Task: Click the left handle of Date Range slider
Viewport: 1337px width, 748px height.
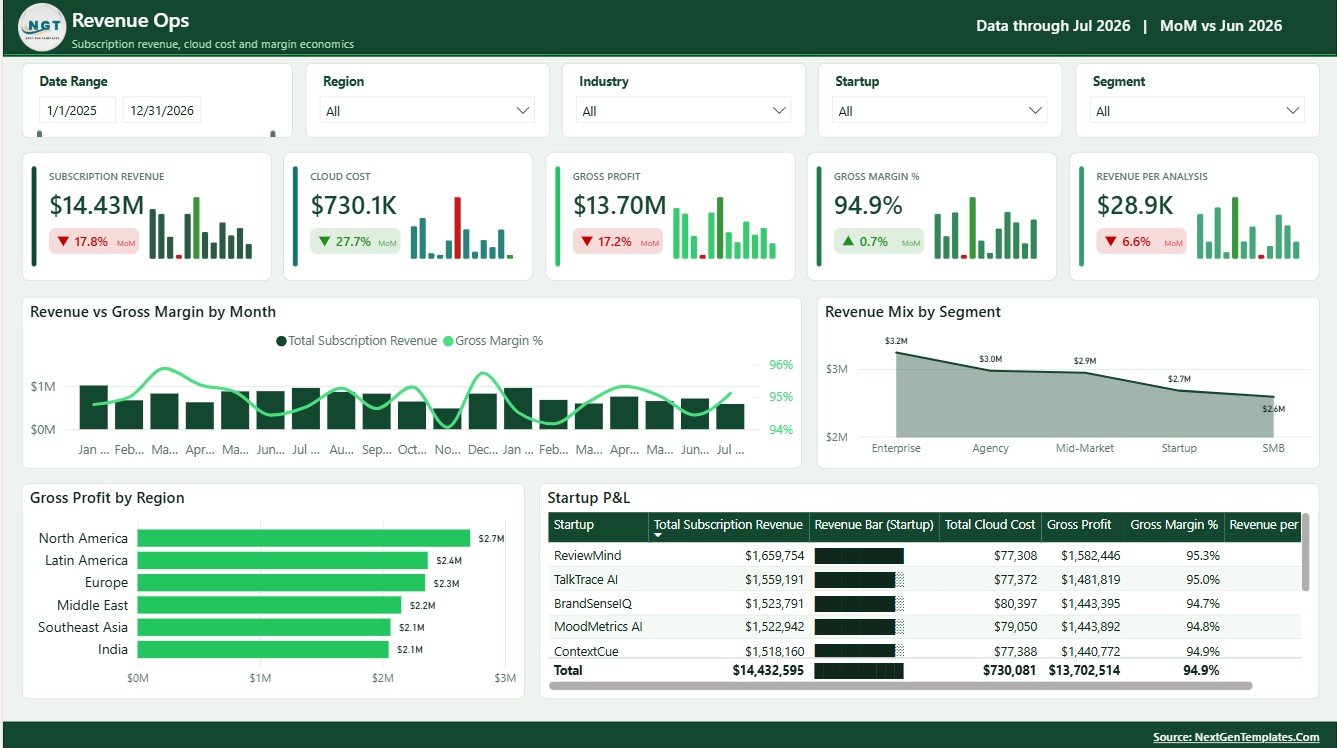Action: [40, 133]
